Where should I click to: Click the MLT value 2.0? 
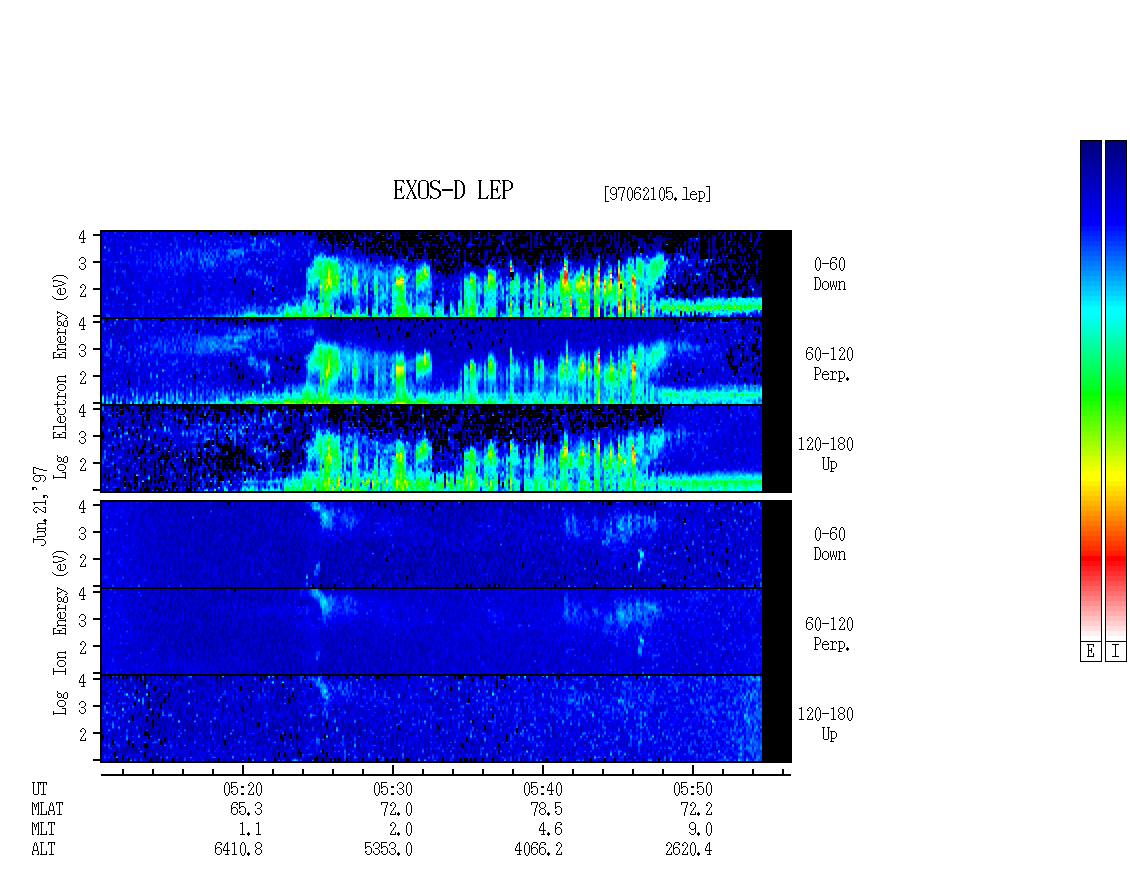click(400, 830)
